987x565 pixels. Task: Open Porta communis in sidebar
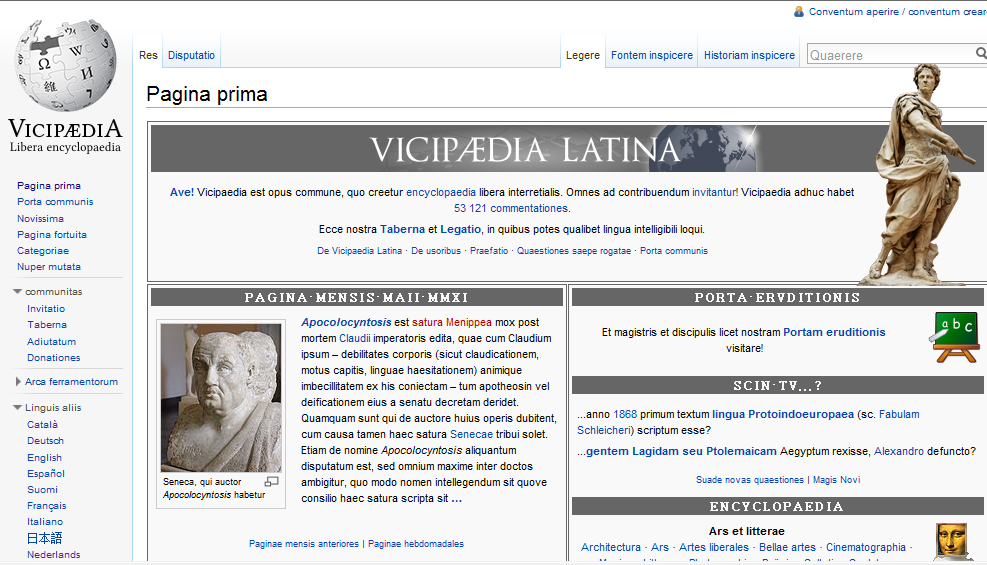[55, 202]
